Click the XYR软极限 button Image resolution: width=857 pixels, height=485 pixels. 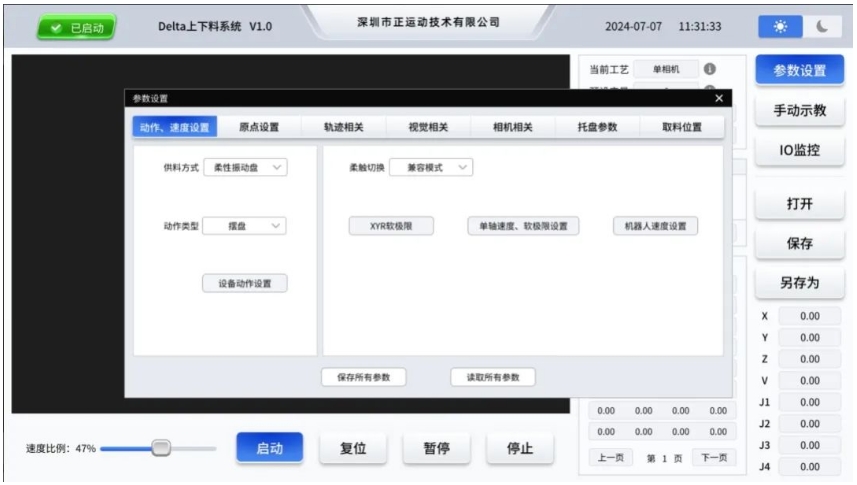[391, 226]
